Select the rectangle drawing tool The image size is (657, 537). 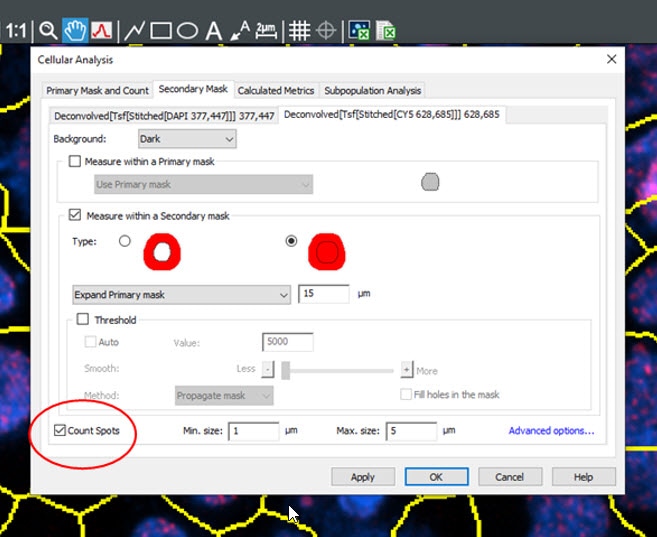(160, 30)
